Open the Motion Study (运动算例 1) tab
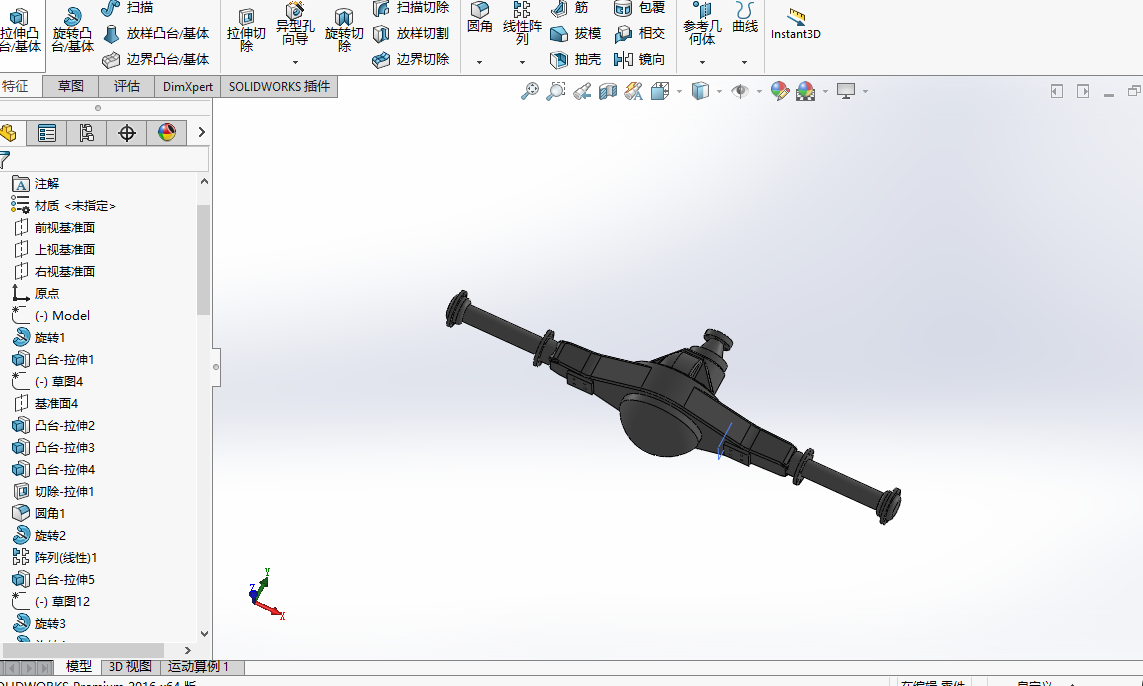1143x686 pixels. [x=198, y=666]
